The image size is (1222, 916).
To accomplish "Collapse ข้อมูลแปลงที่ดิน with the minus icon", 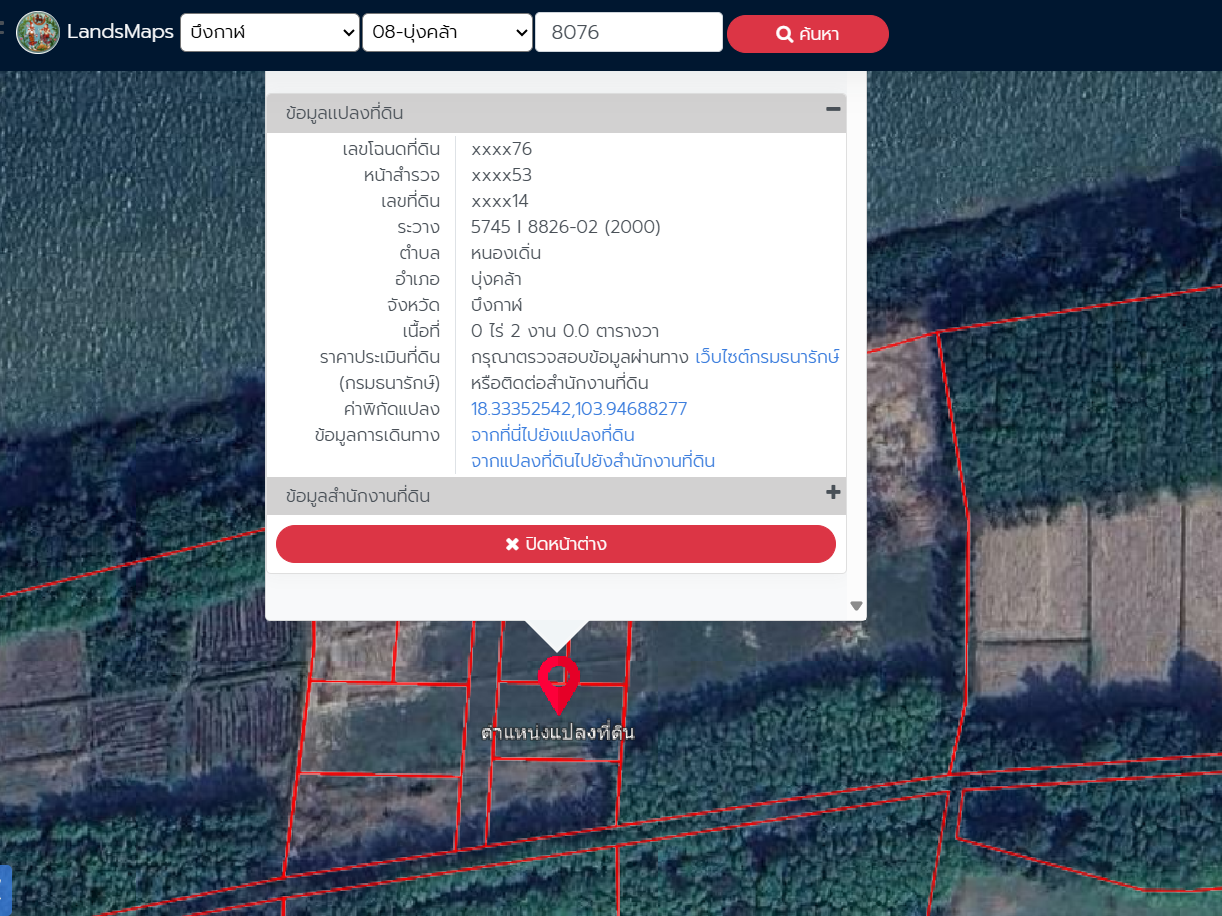I will tap(832, 110).
